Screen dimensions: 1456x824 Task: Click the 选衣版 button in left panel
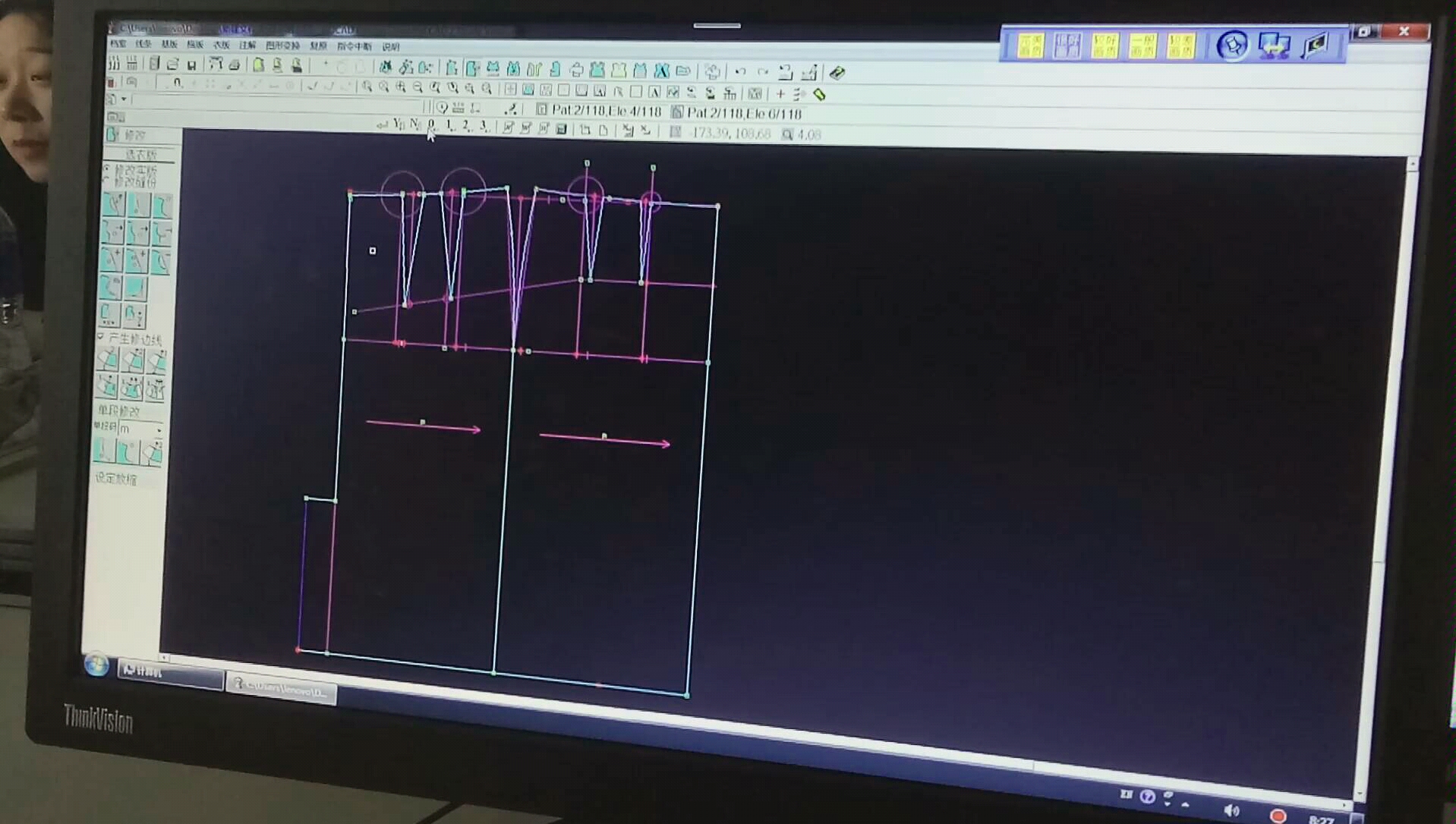click(140, 155)
